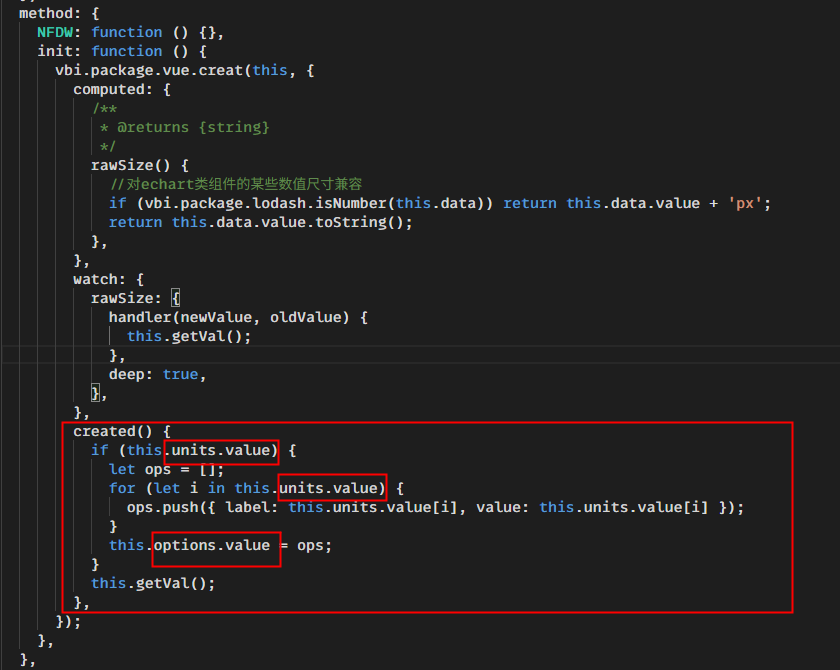Click the 'label:' key in ops.push
840x670 pixels.
coord(252,508)
